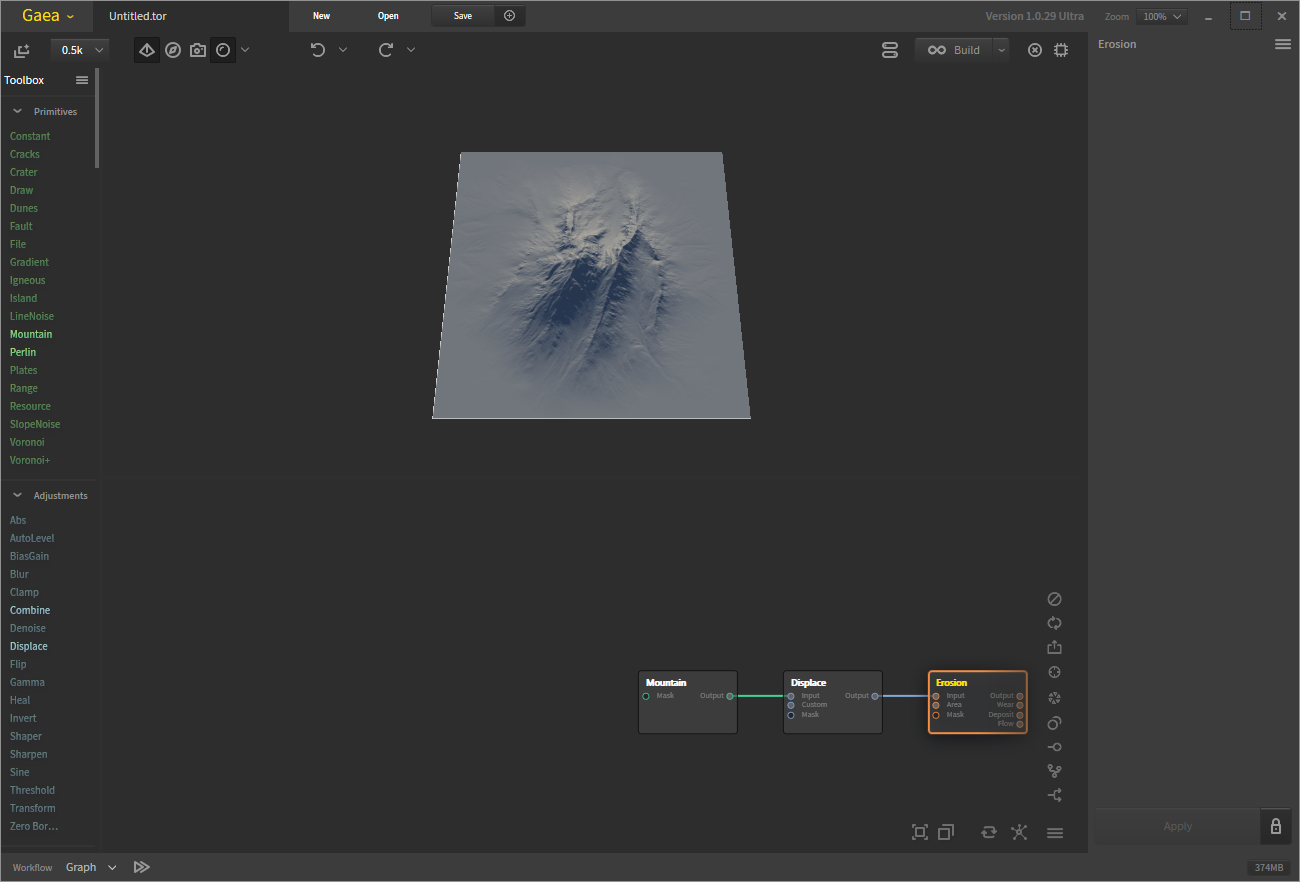Select the compass navigation icon in the toolbar
Screen dimensions: 1300x882
[172, 49]
